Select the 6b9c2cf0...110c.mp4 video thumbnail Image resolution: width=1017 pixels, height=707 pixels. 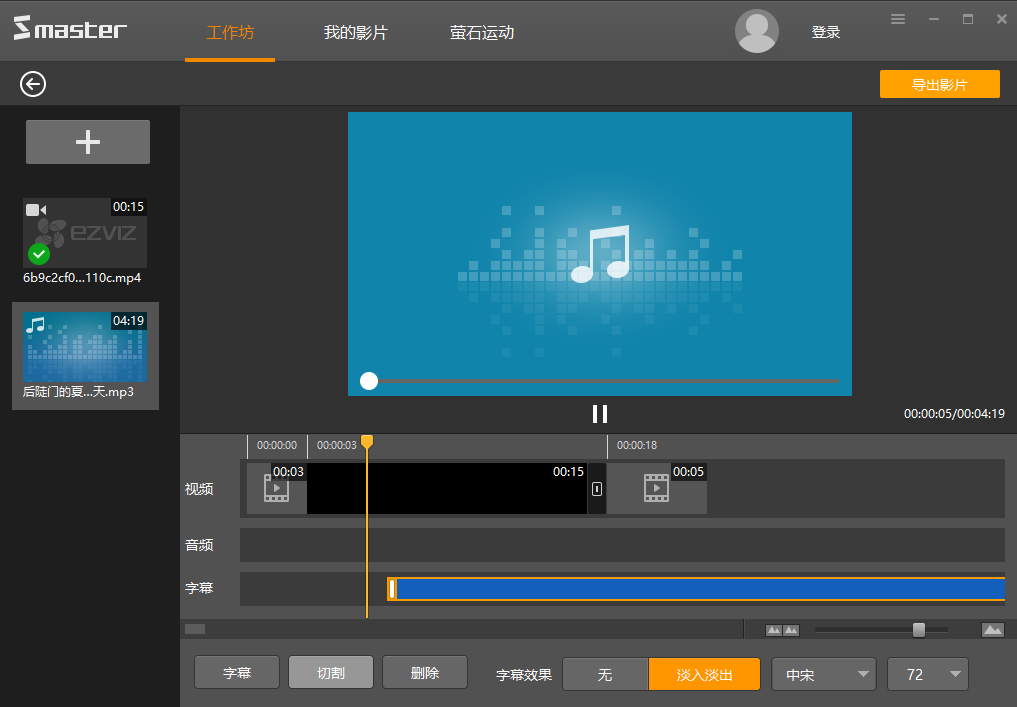[x=85, y=233]
